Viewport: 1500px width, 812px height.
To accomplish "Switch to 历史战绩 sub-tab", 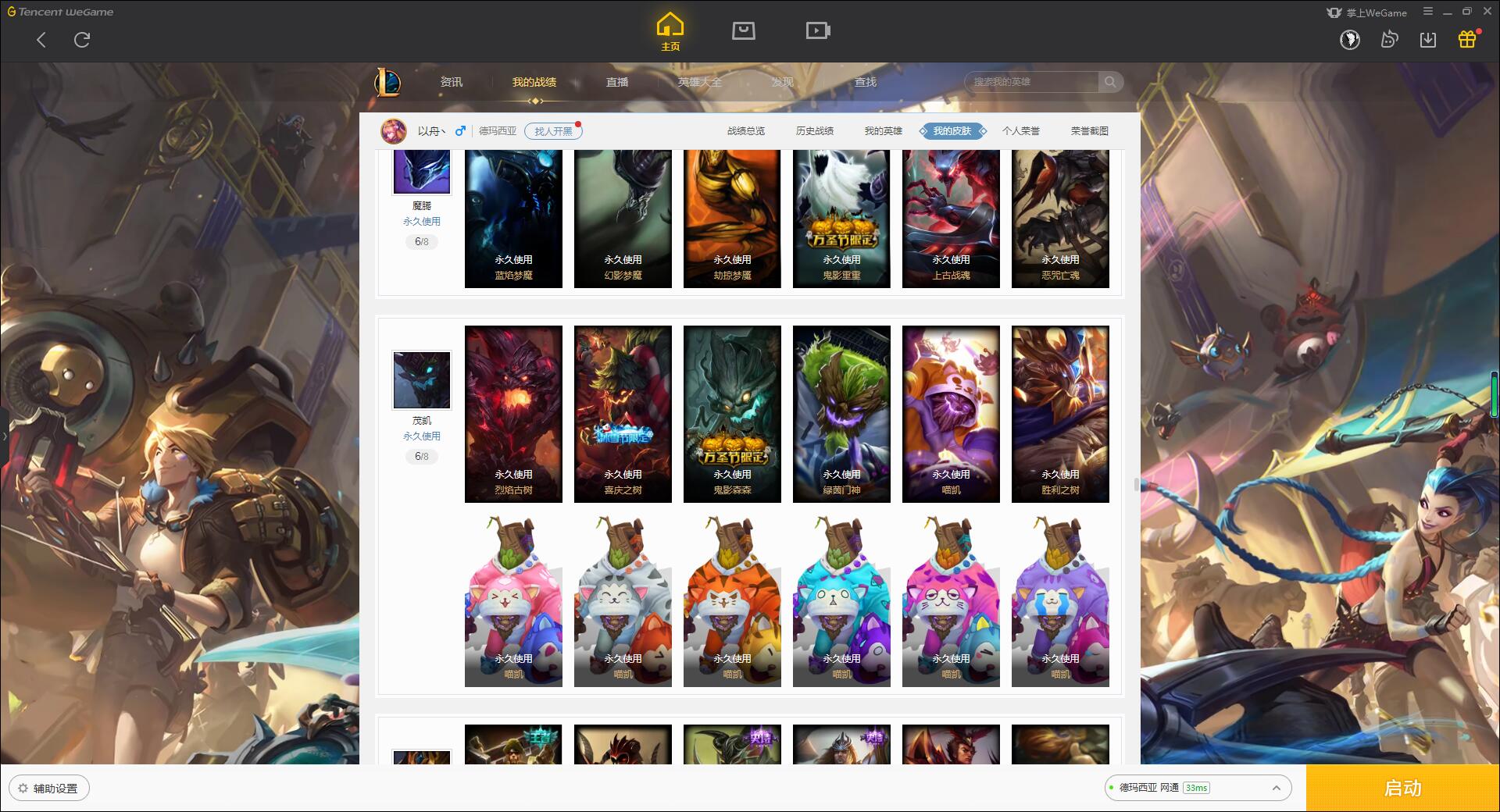I will (815, 131).
